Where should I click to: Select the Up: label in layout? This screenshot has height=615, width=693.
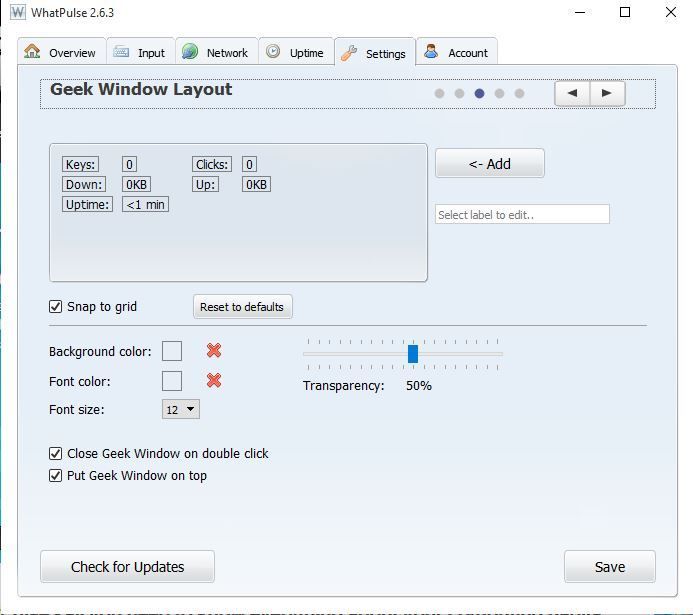pos(205,184)
